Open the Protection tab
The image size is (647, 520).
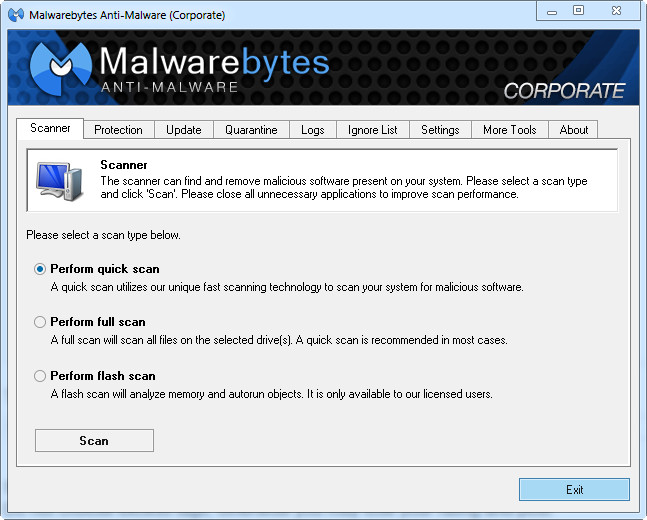(x=118, y=130)
